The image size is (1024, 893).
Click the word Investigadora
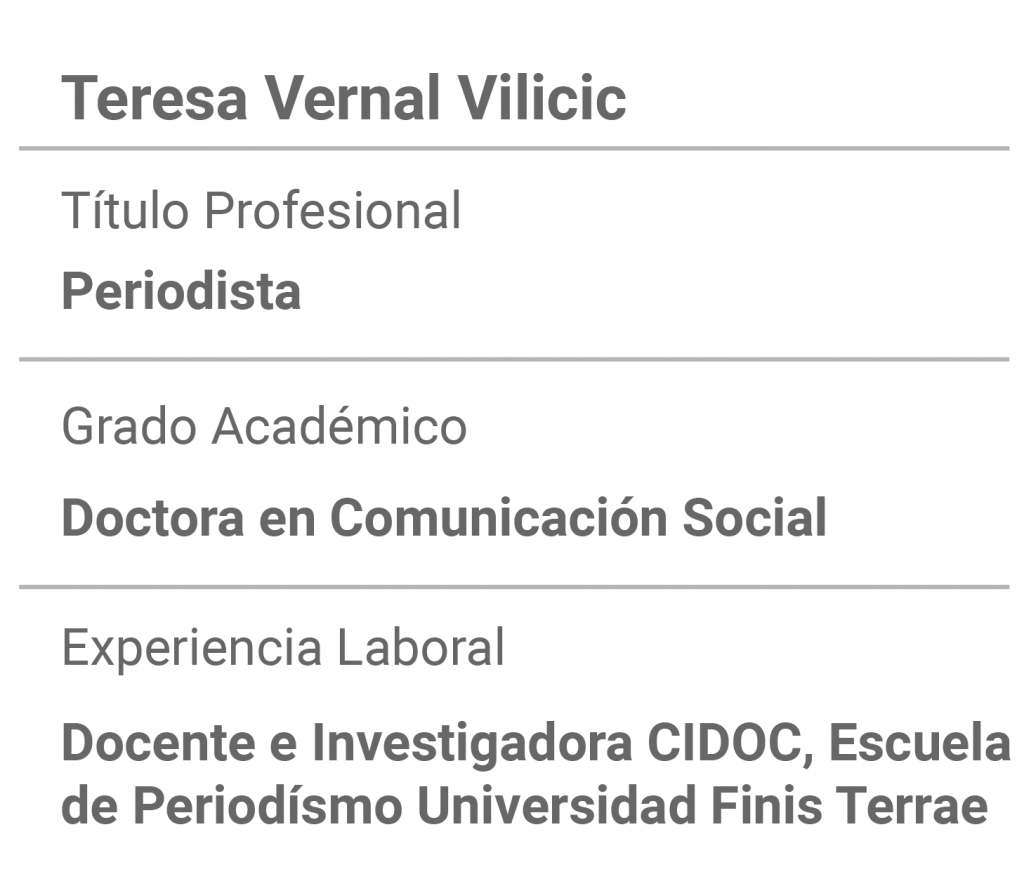point(472,743)
